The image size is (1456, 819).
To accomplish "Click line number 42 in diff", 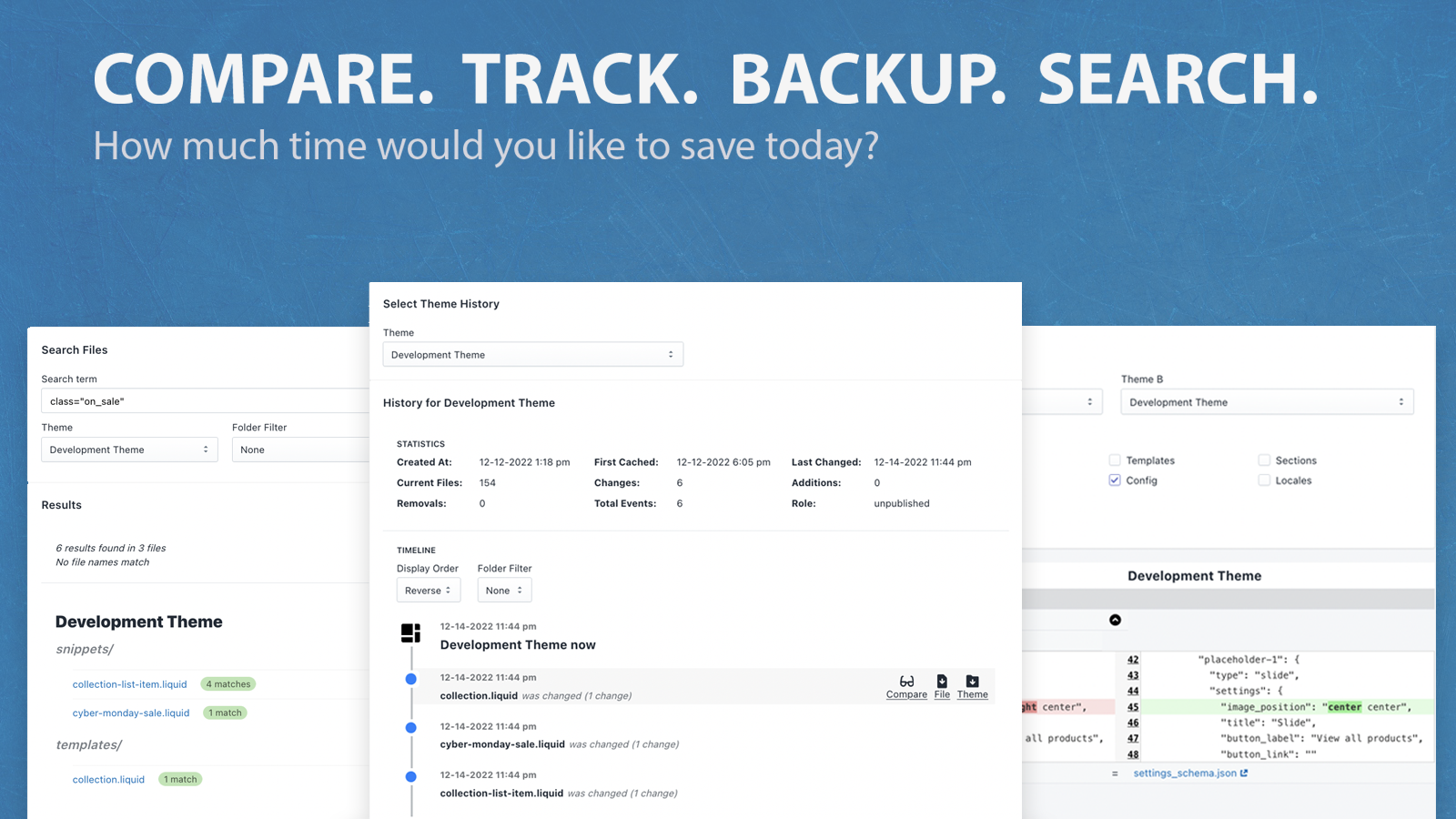I will [1133, 660].
